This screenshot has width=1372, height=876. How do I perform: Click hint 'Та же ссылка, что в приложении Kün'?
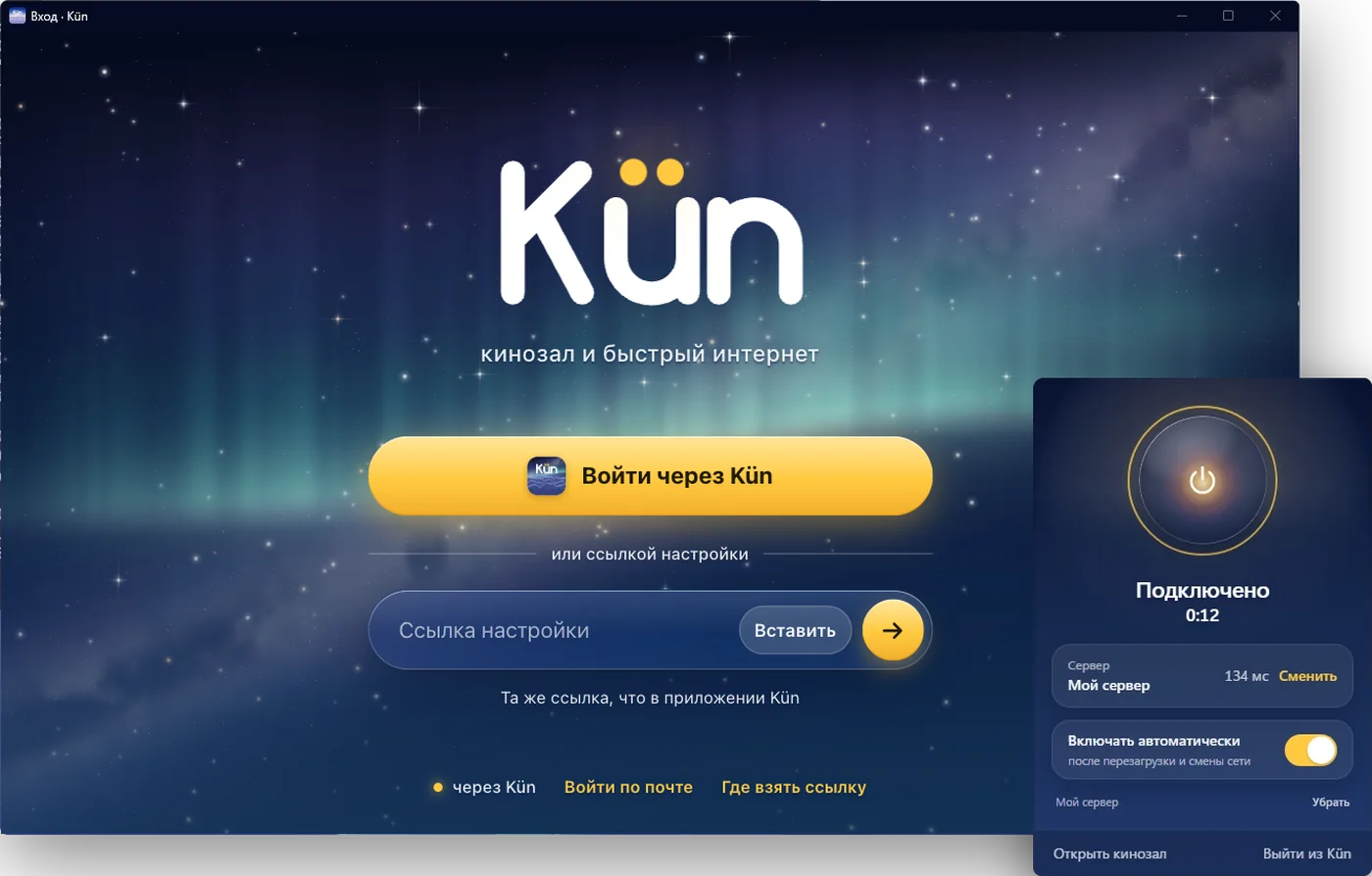point(650,699)
